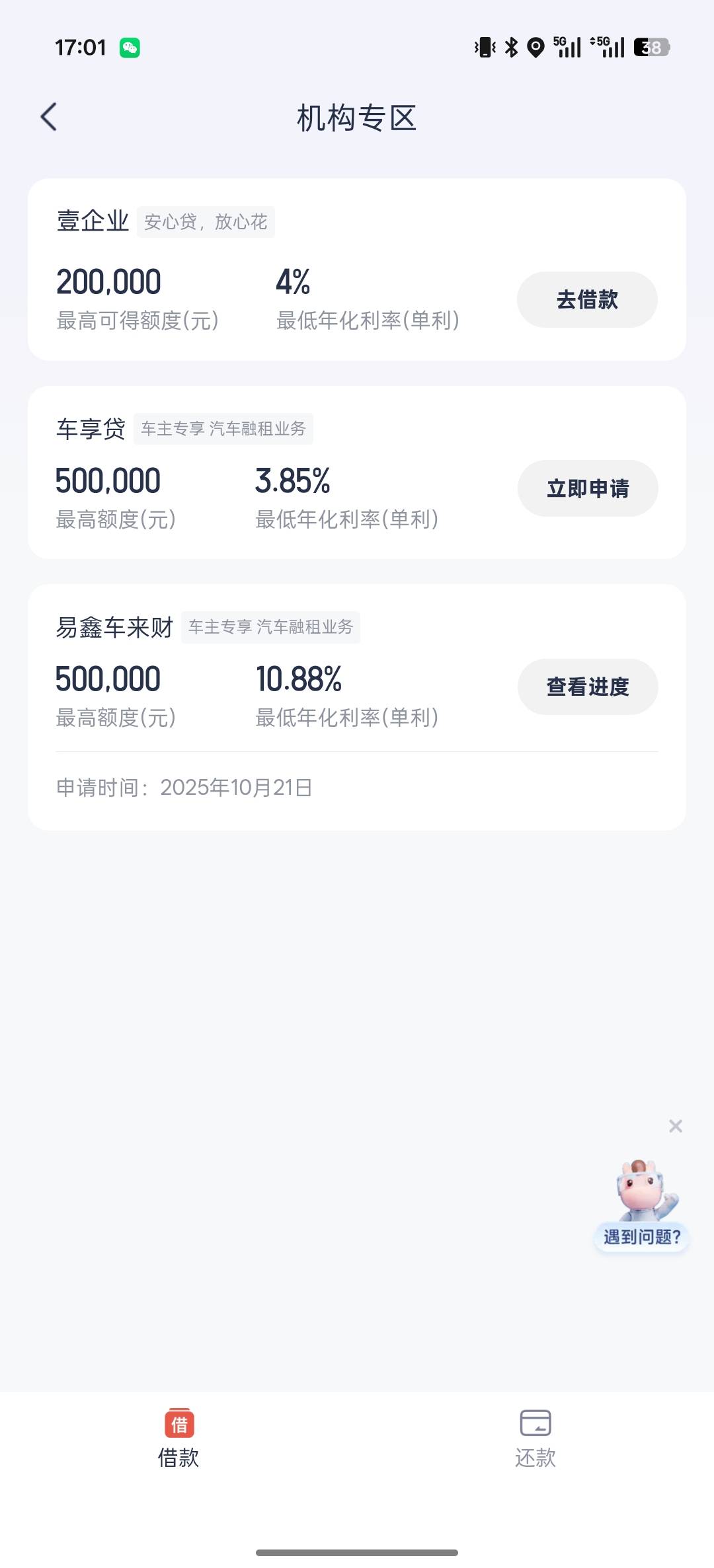Viewport: 714px width, 1568px height.
Task: Tap the repayment card icon
Action: [x=535, y=1423]
